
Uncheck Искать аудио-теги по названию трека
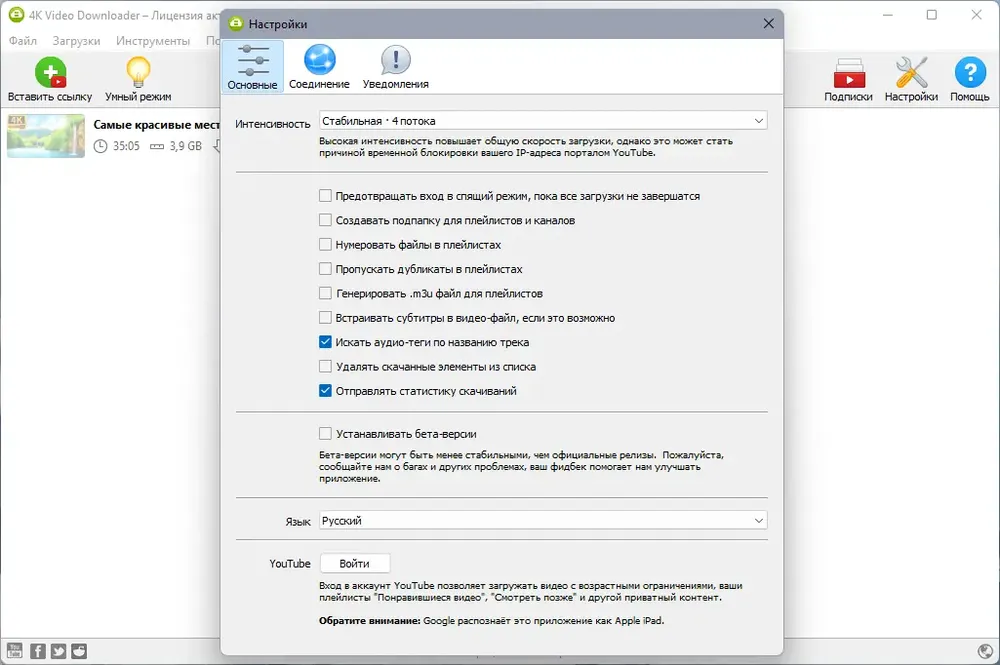click(325, 342)
